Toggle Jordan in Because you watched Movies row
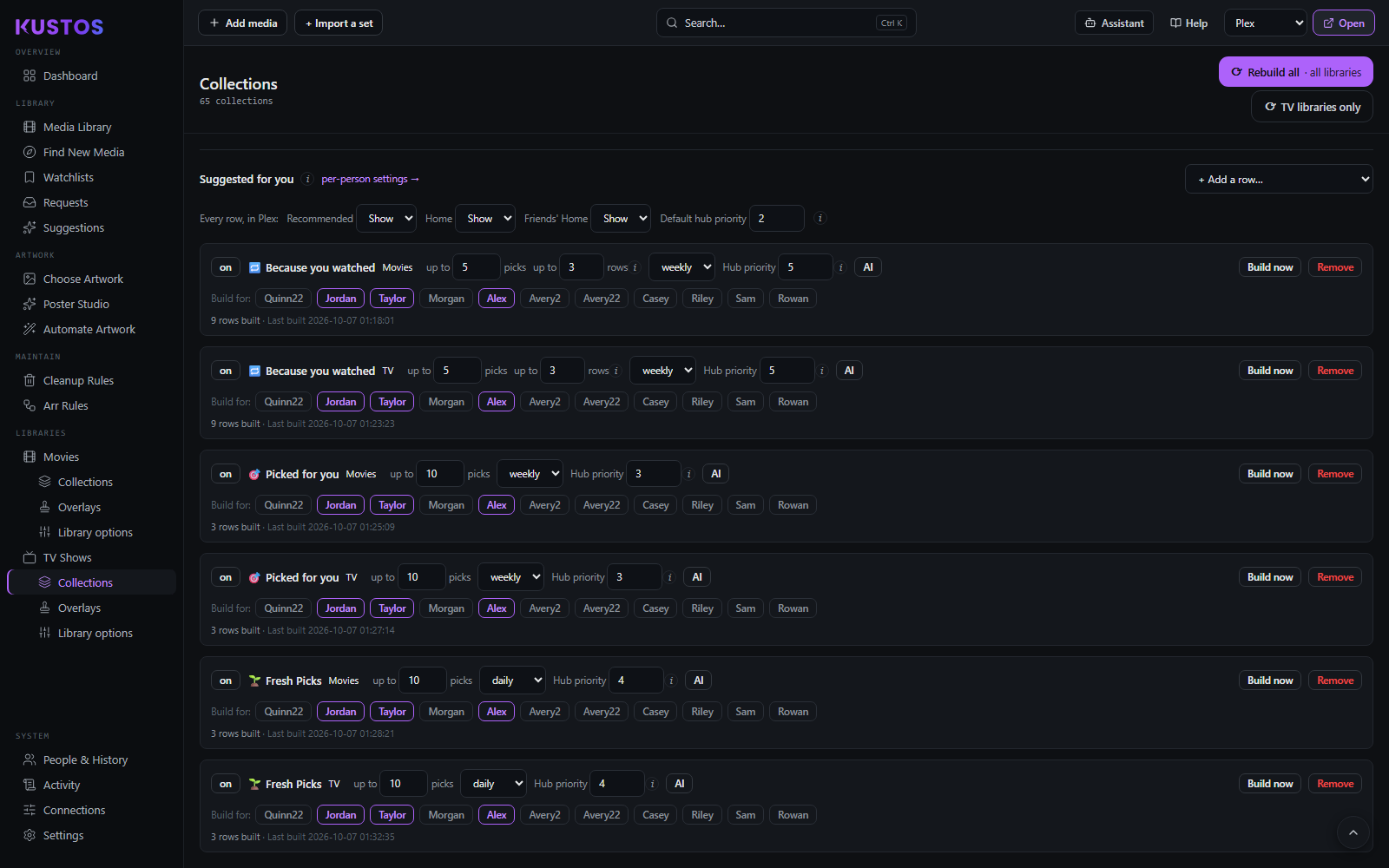The width and height of the screenshot is (1389, 868). 340,299
